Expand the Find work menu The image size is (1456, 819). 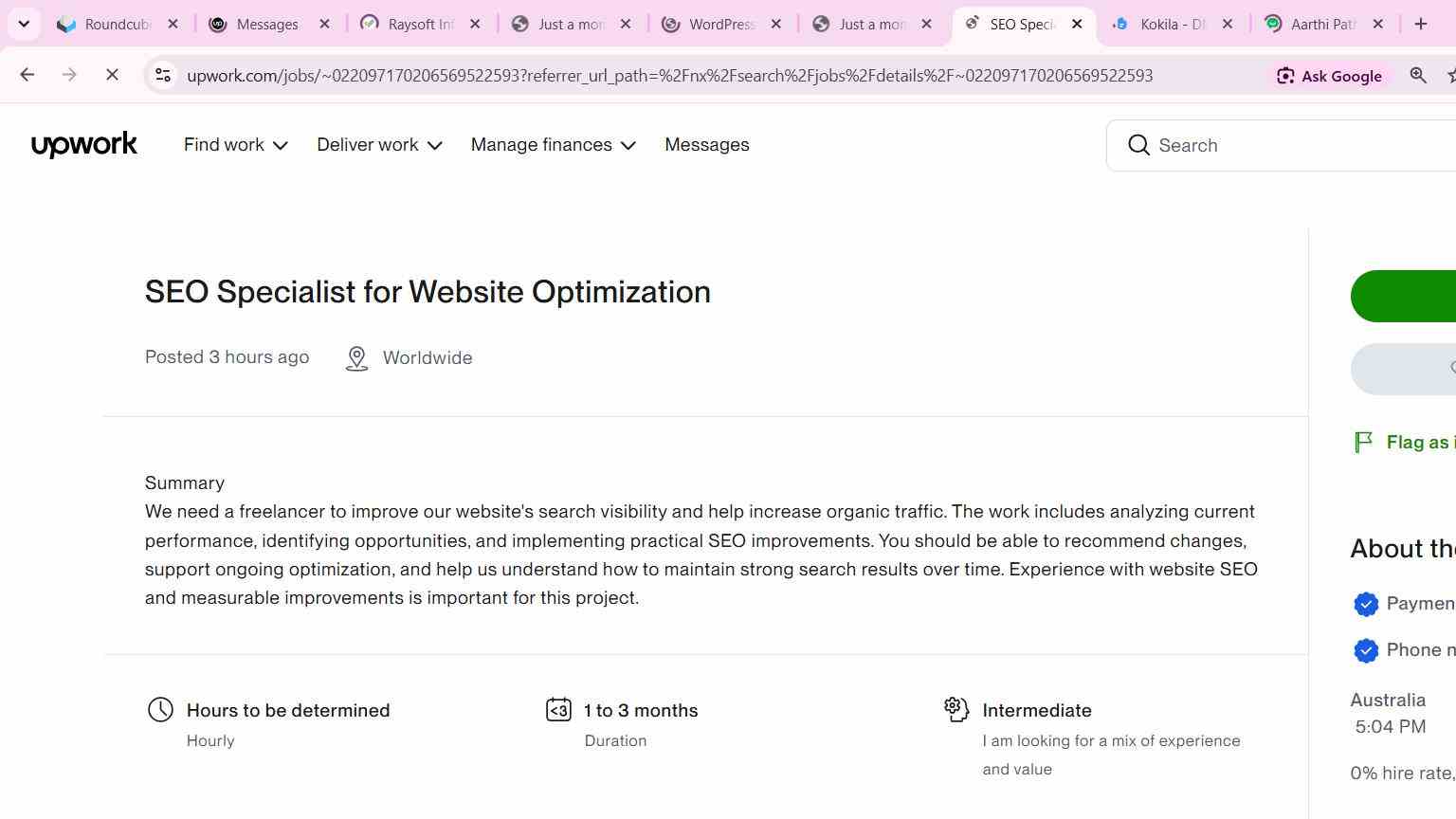tap(235, 145)
